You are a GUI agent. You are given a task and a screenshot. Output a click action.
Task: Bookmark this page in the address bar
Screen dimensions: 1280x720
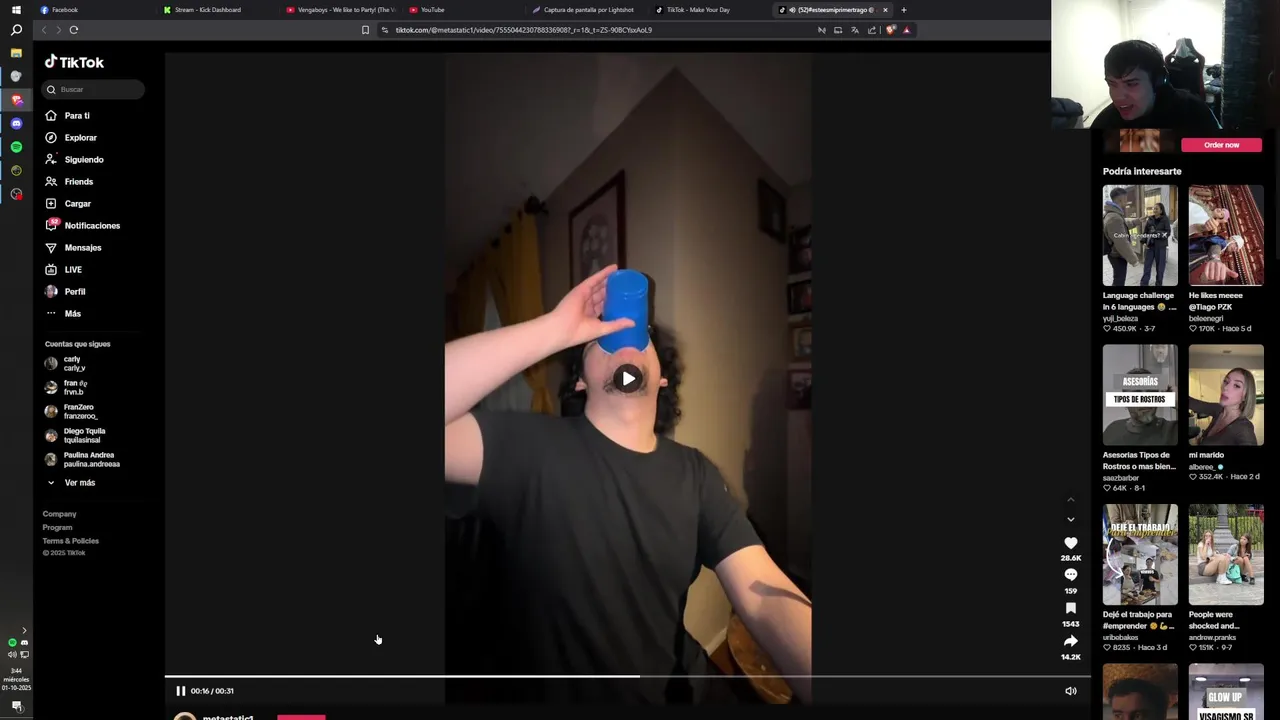(365, 30)
